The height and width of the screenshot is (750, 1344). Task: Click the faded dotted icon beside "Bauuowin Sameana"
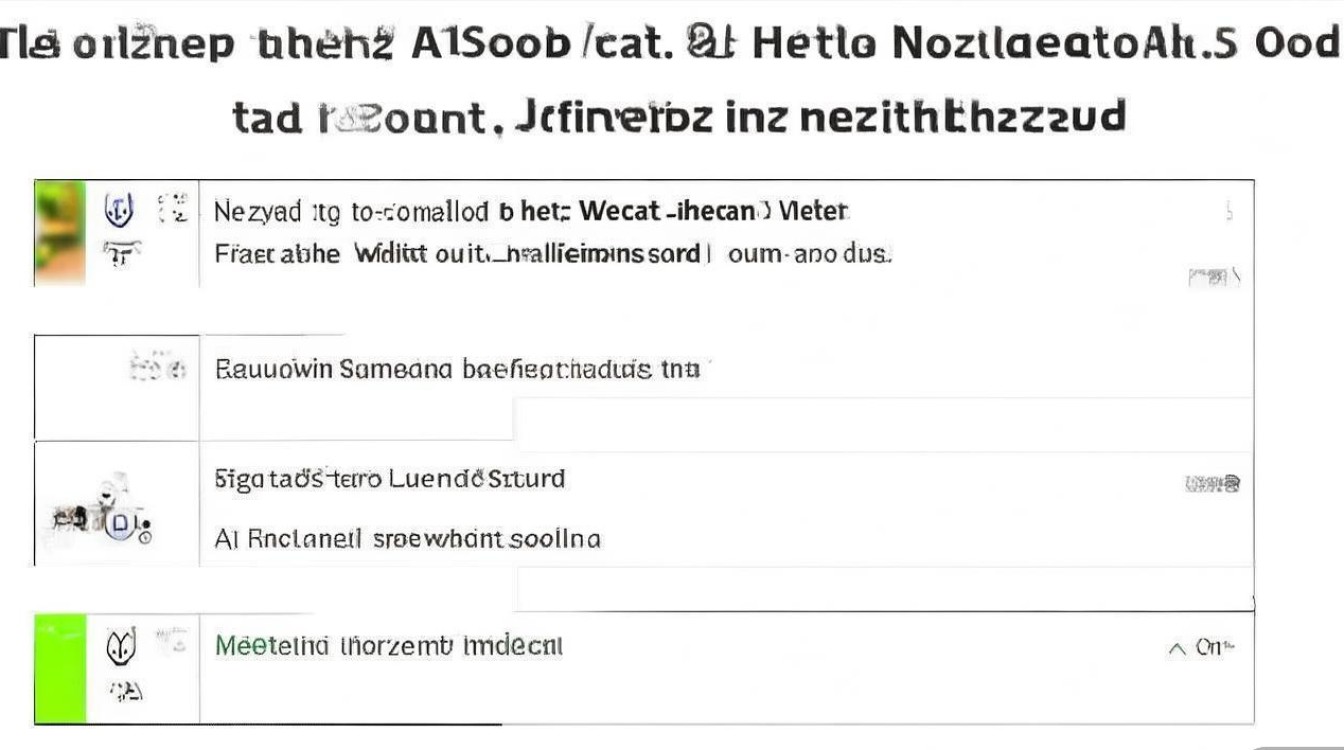pyautogui.click(x=158, y=369)
